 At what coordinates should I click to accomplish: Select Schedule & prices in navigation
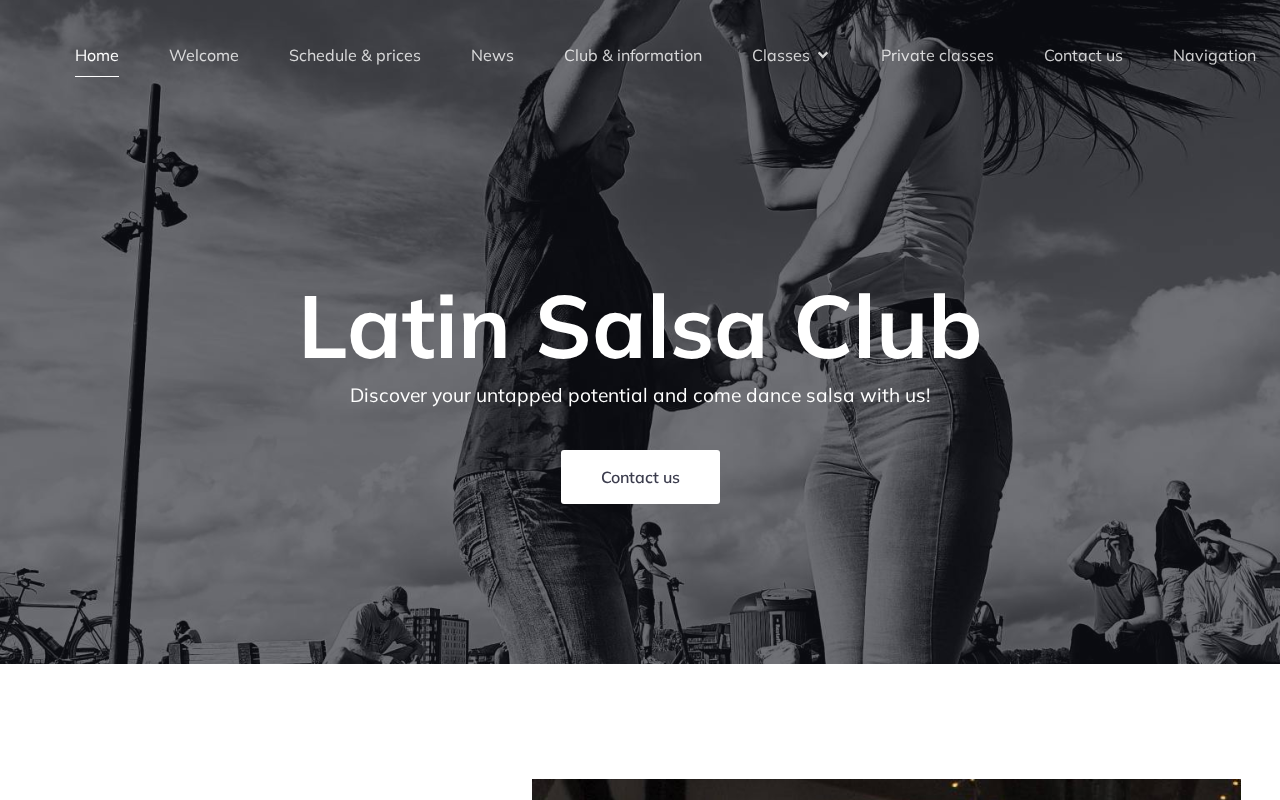(x=355, y=55)
